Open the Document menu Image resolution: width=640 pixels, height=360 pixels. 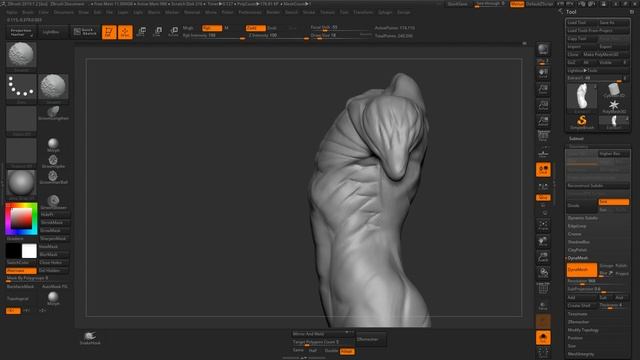click(64, 13)
